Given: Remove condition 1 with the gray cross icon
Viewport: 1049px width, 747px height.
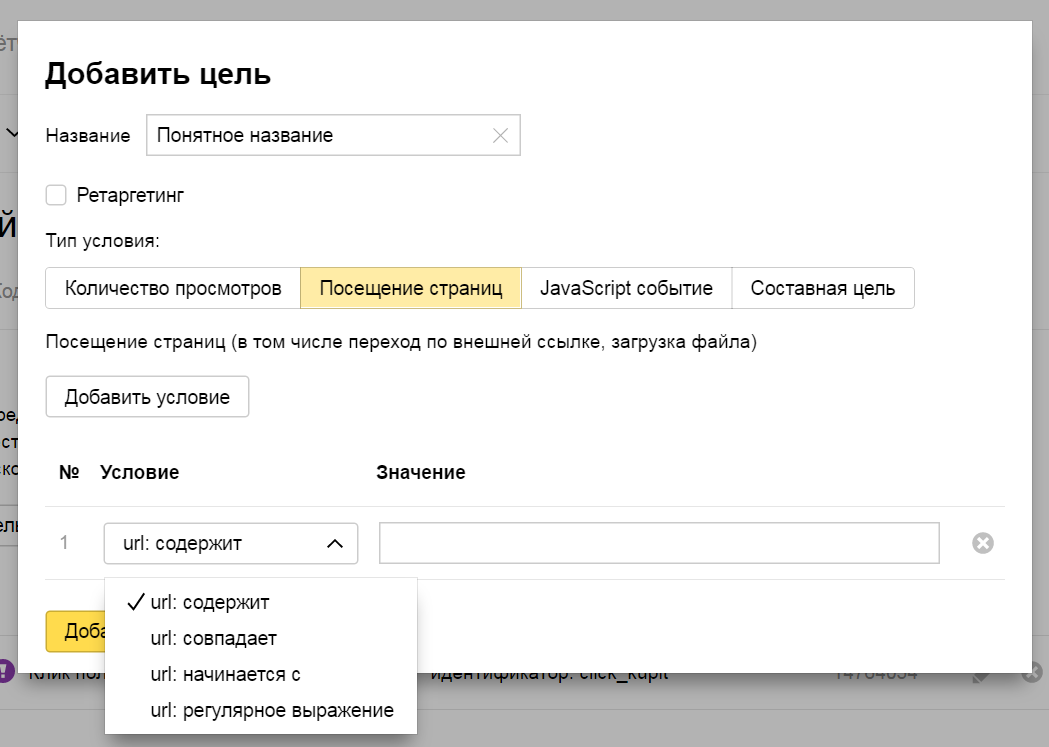Looking at the screenshot, I should point(983,543).
